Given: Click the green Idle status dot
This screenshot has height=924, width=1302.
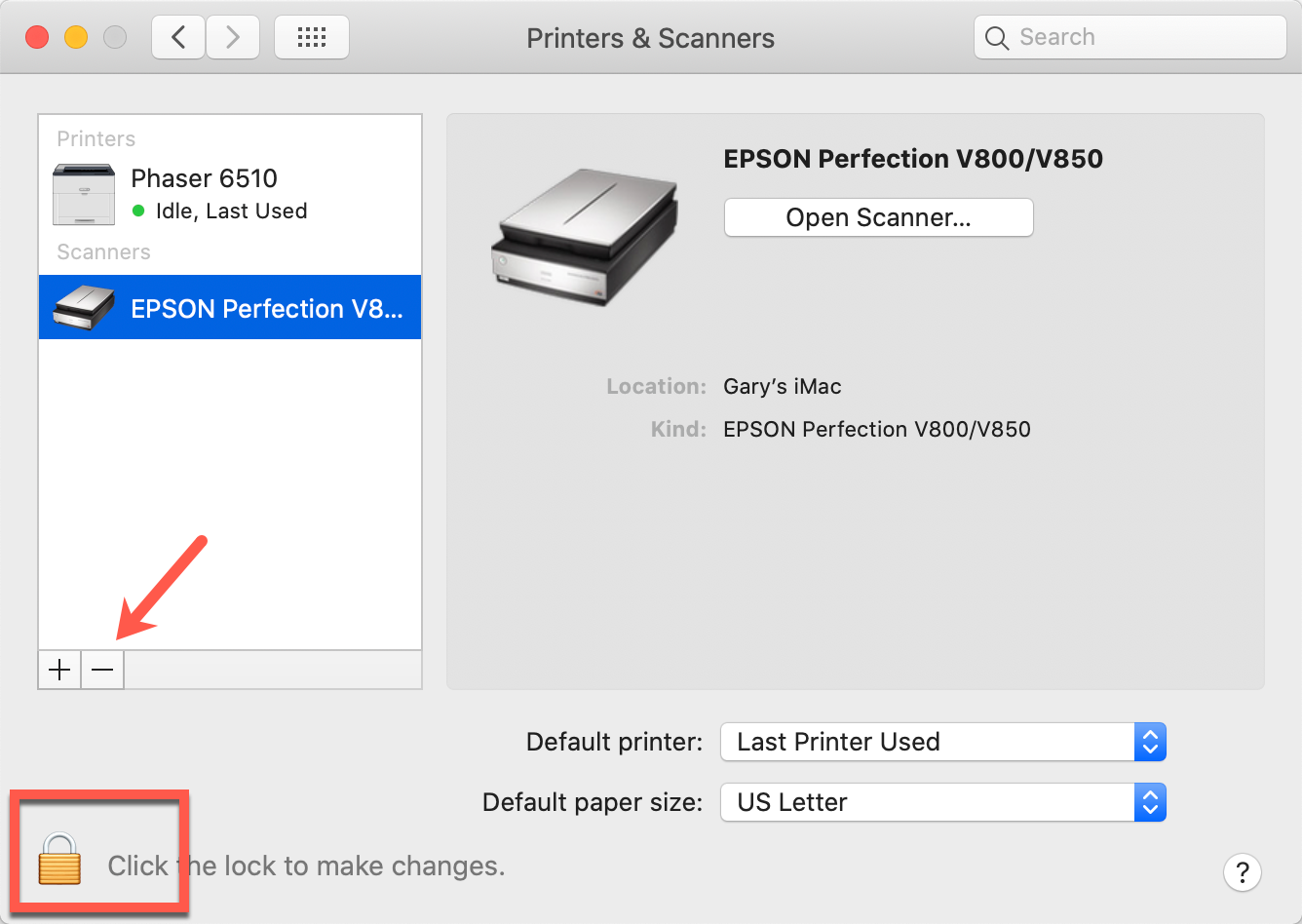Looking at the screenshot, I should coord(140,212).
